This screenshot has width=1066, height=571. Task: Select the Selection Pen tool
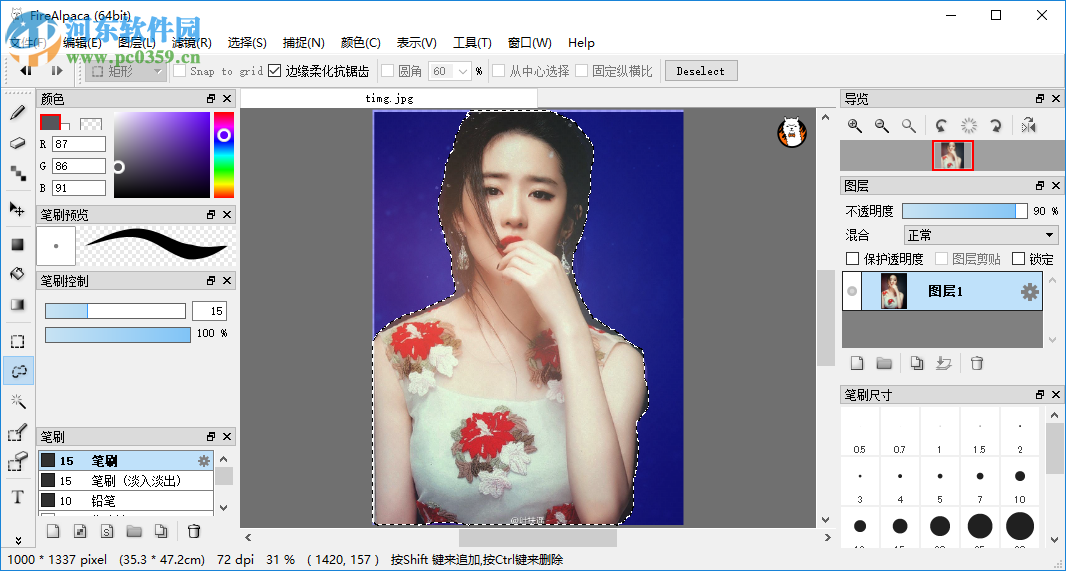18,432
